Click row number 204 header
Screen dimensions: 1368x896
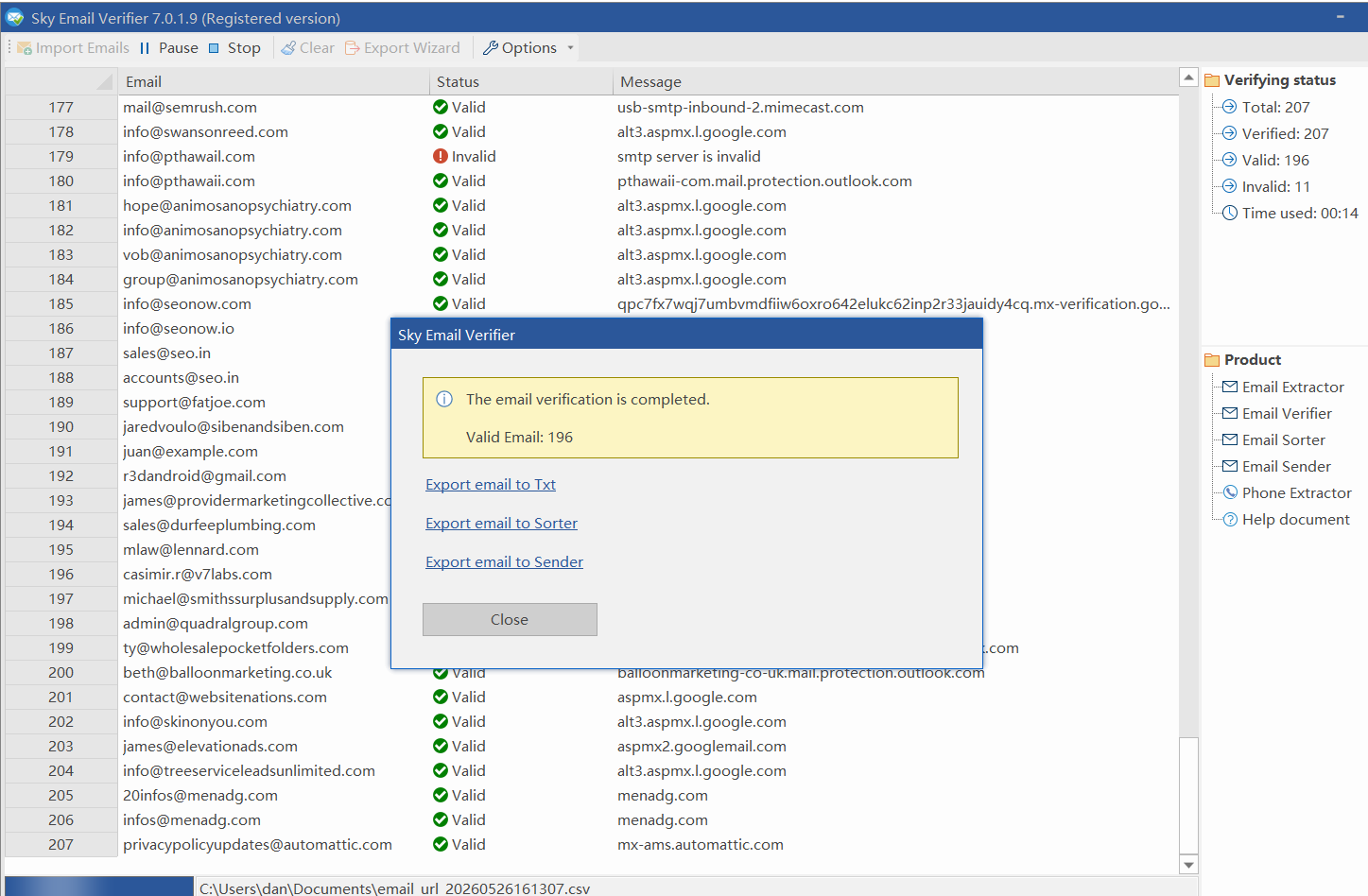(61, 771)
